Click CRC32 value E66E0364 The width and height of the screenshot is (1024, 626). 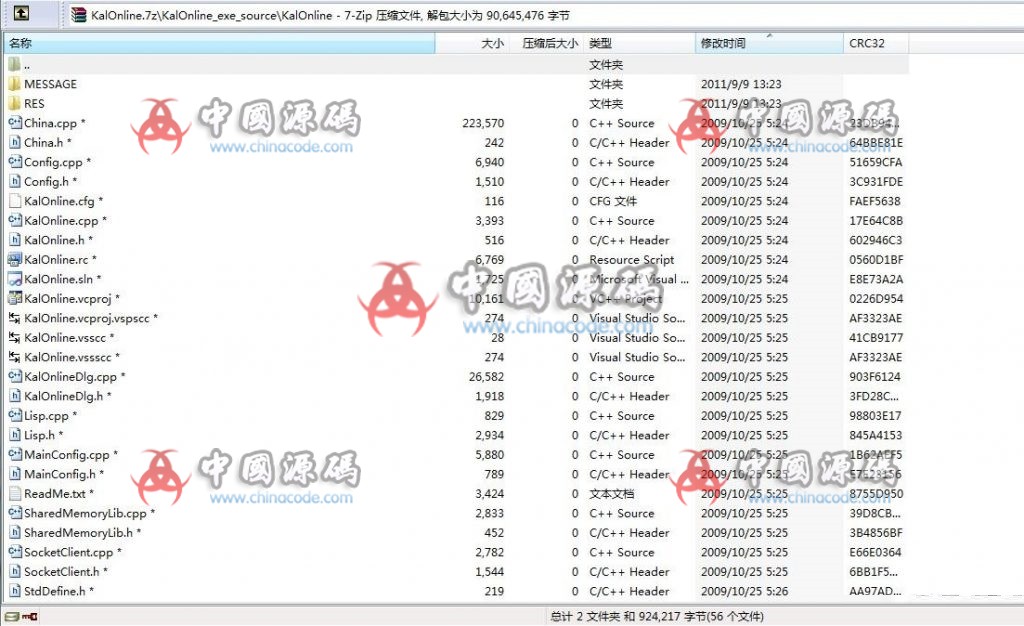875,552
